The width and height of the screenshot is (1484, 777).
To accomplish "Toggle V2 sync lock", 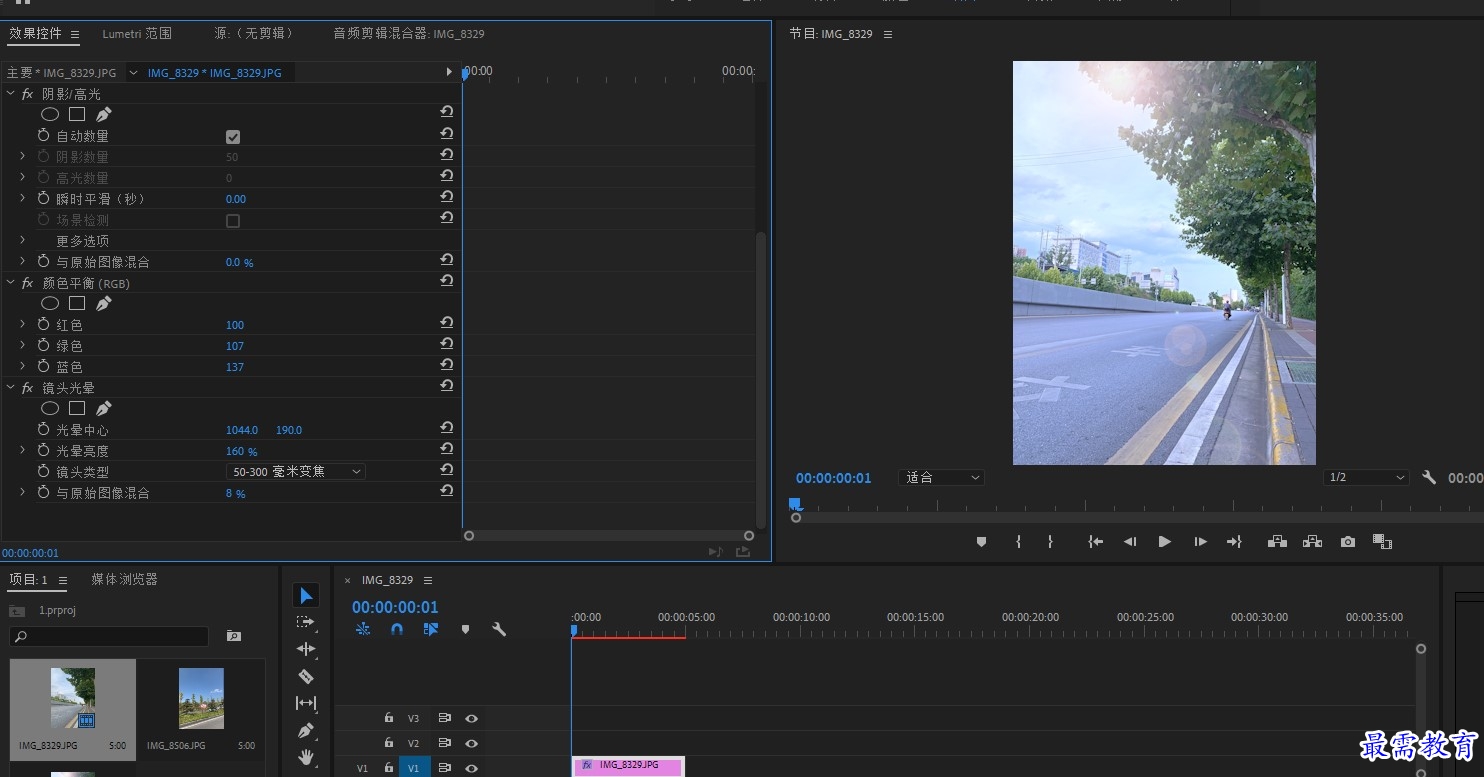I will point(445,743).
